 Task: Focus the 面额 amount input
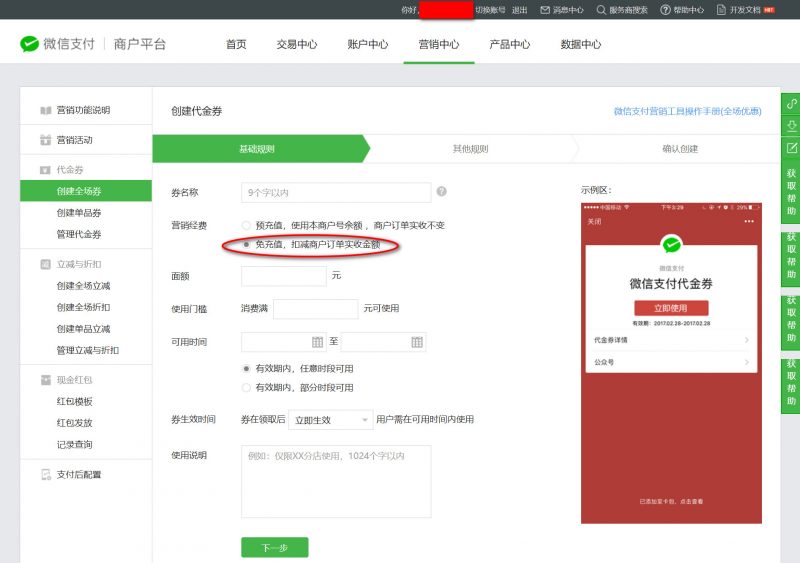click(x=284, y=276)
